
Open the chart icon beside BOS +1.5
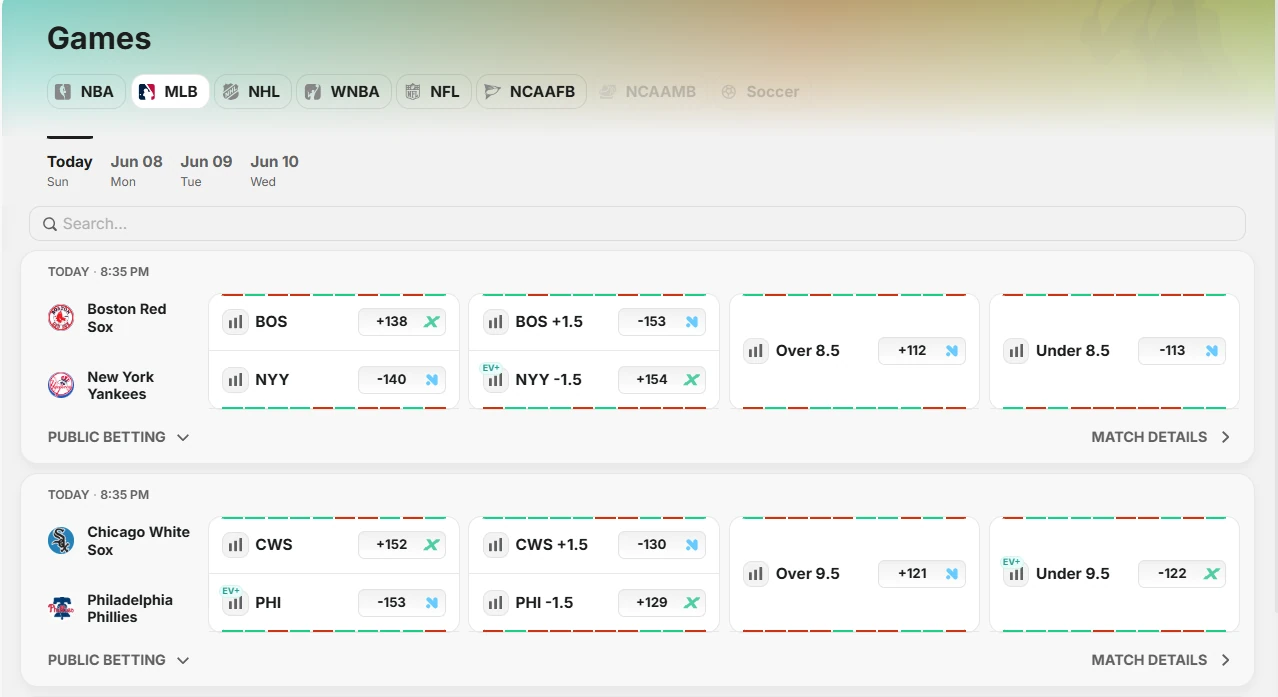(x=495, y=322)
